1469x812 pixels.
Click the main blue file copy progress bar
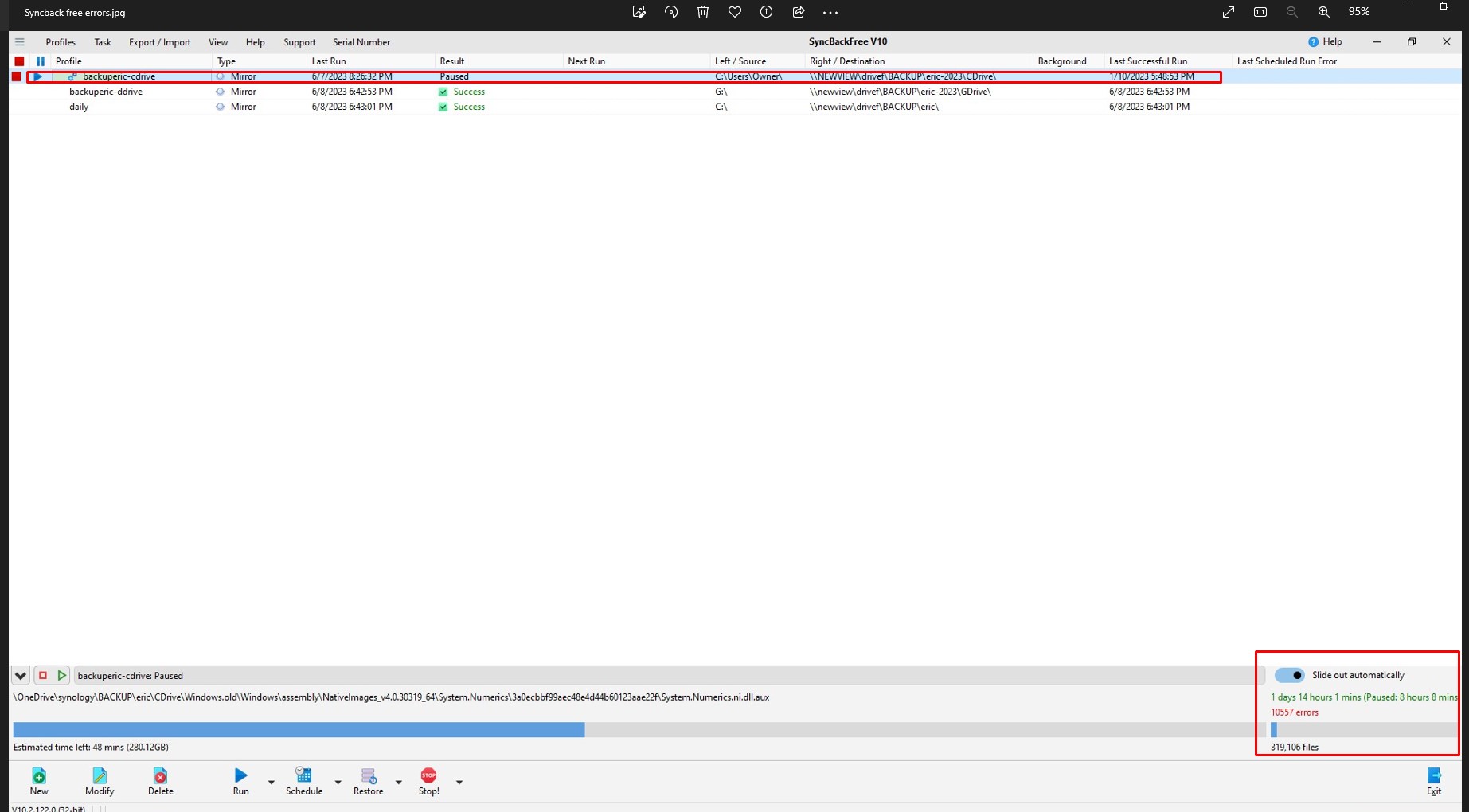point(639,730)
